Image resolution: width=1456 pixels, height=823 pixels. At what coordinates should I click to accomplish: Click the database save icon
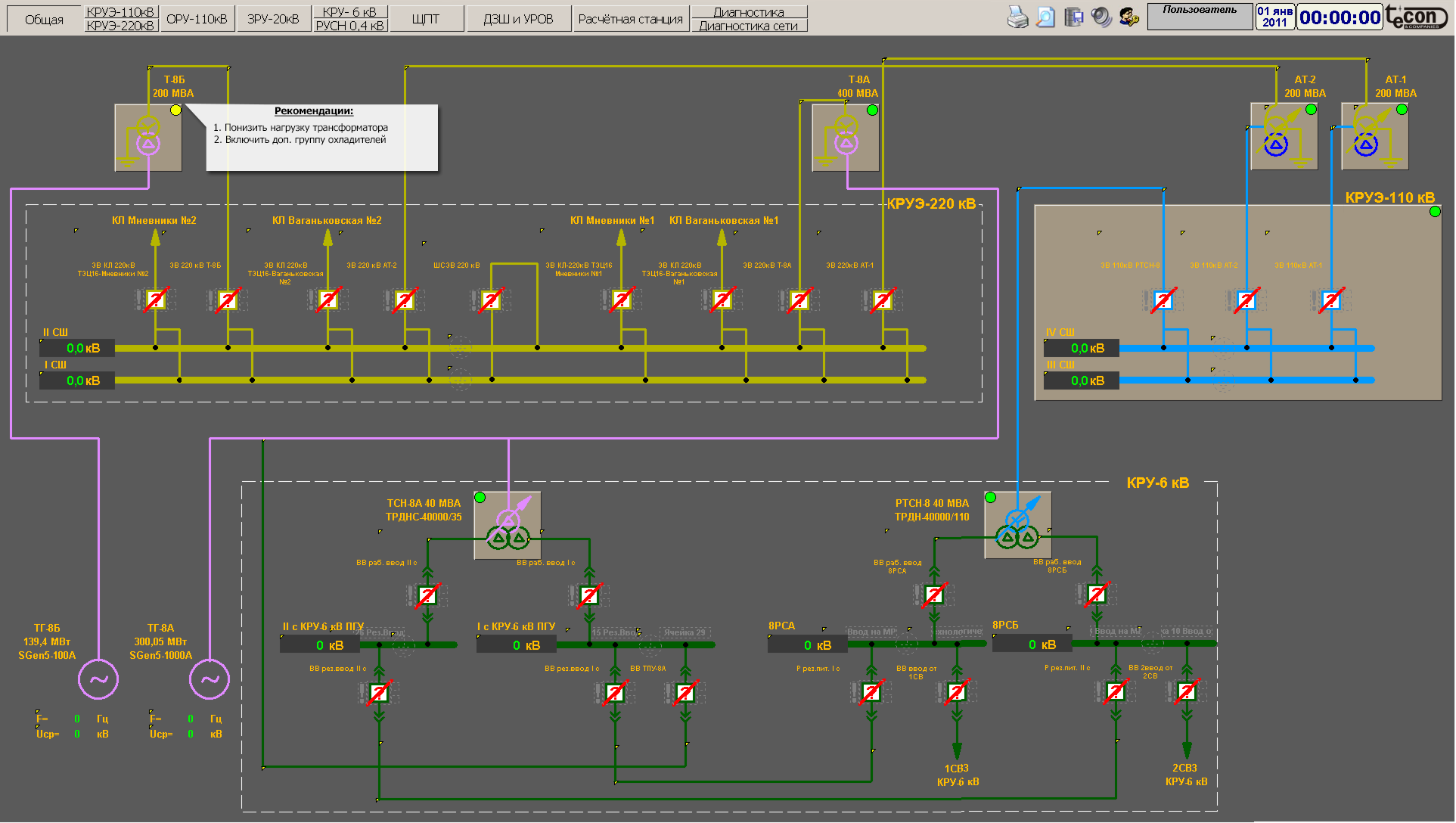1073,17
